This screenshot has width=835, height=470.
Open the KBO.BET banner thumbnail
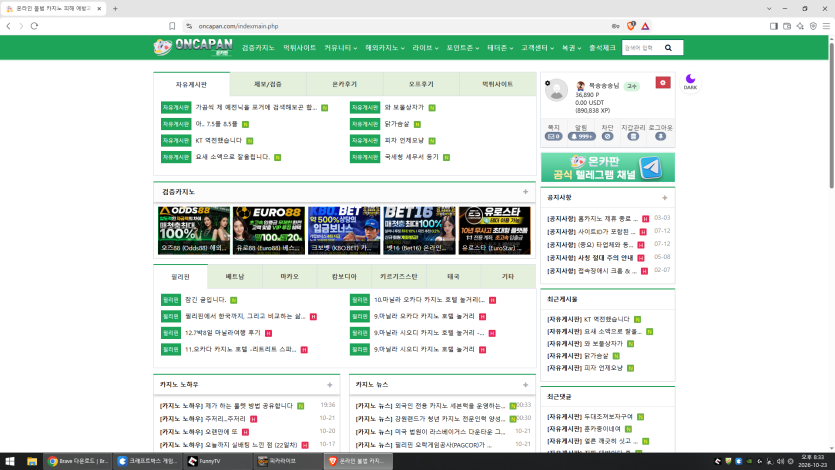[344, 230]
